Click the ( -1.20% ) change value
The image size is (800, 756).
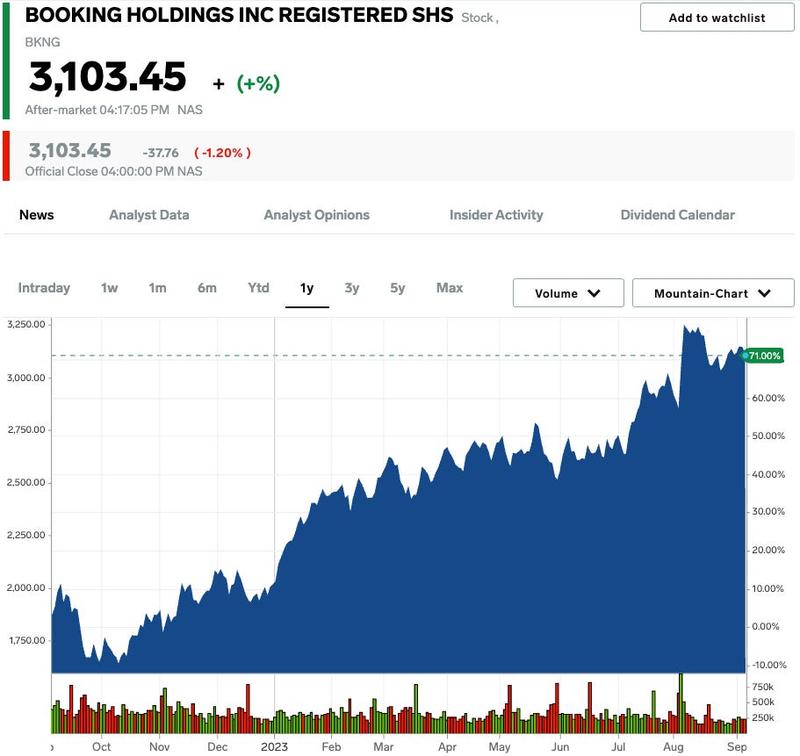pos(222,153)
